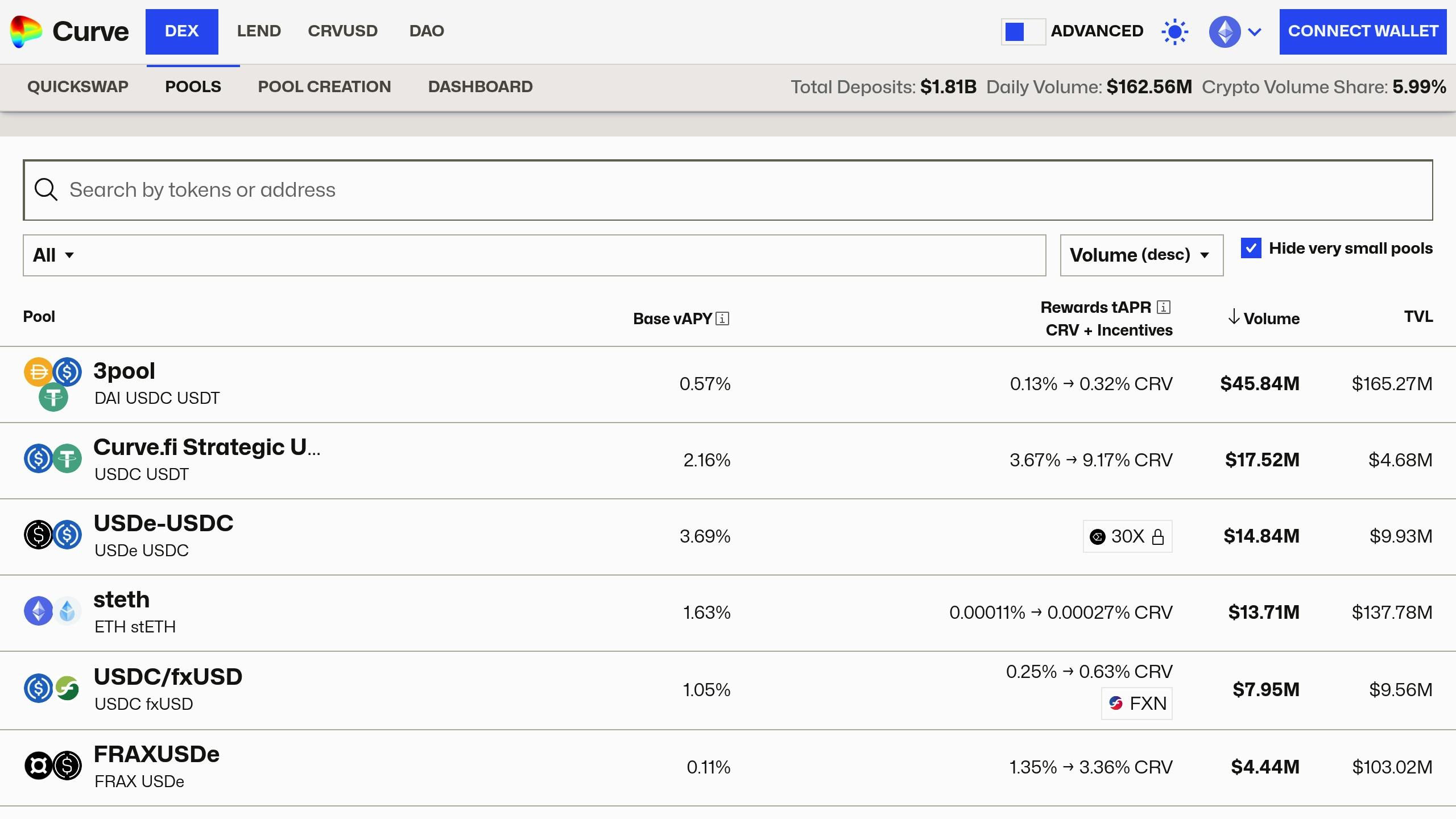Open the Curve.fi Strategic U... pool
The width and height of the screenshot is (1456, 819).
207,447
